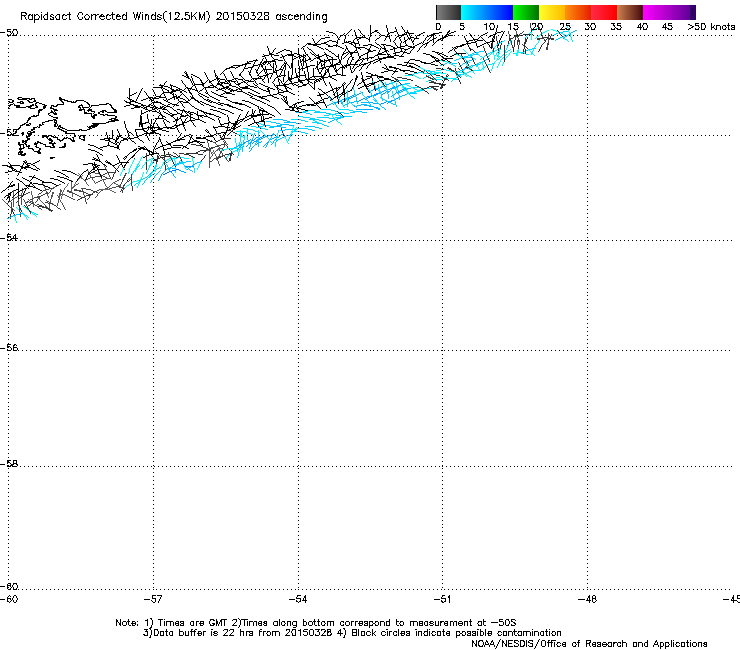Click the 'Rapidscat Corrected Winds(12.5KM)' title text

tap(115, 16)
